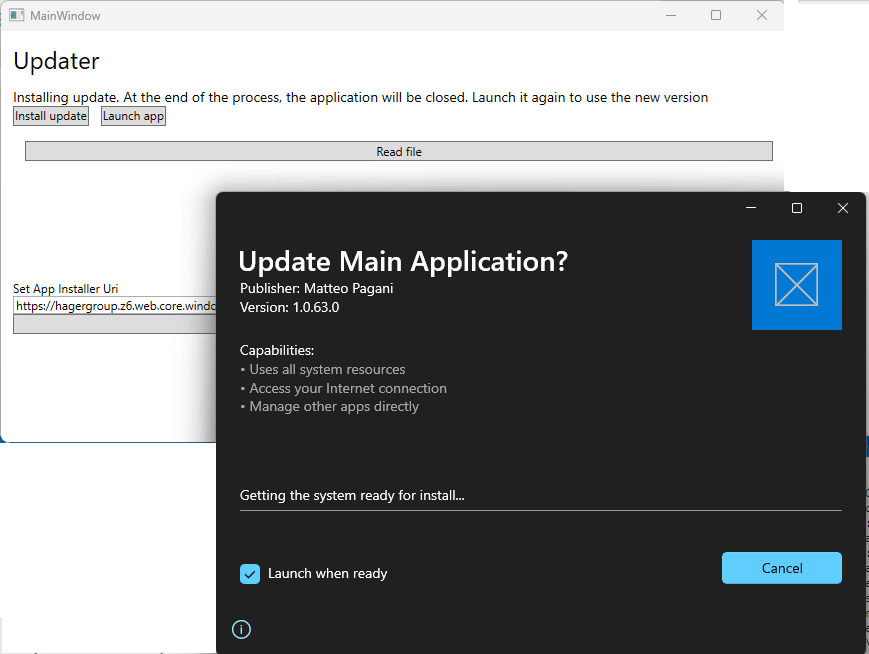Click the Capabilities: heading
869x654 pixels.
pyautogui.click(x=277, y=351)
